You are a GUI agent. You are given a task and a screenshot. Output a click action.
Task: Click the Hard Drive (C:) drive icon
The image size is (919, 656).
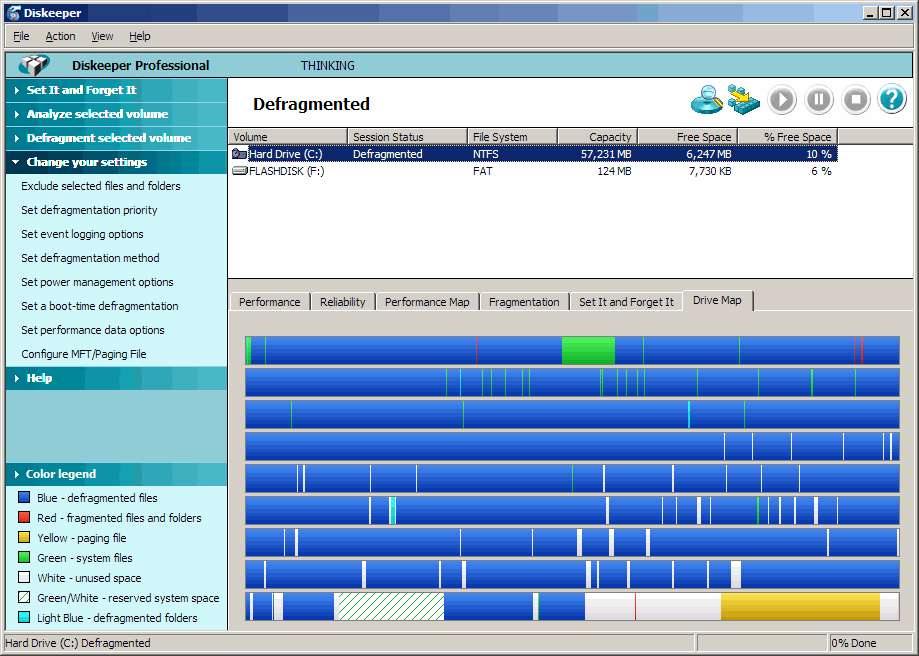239,154
